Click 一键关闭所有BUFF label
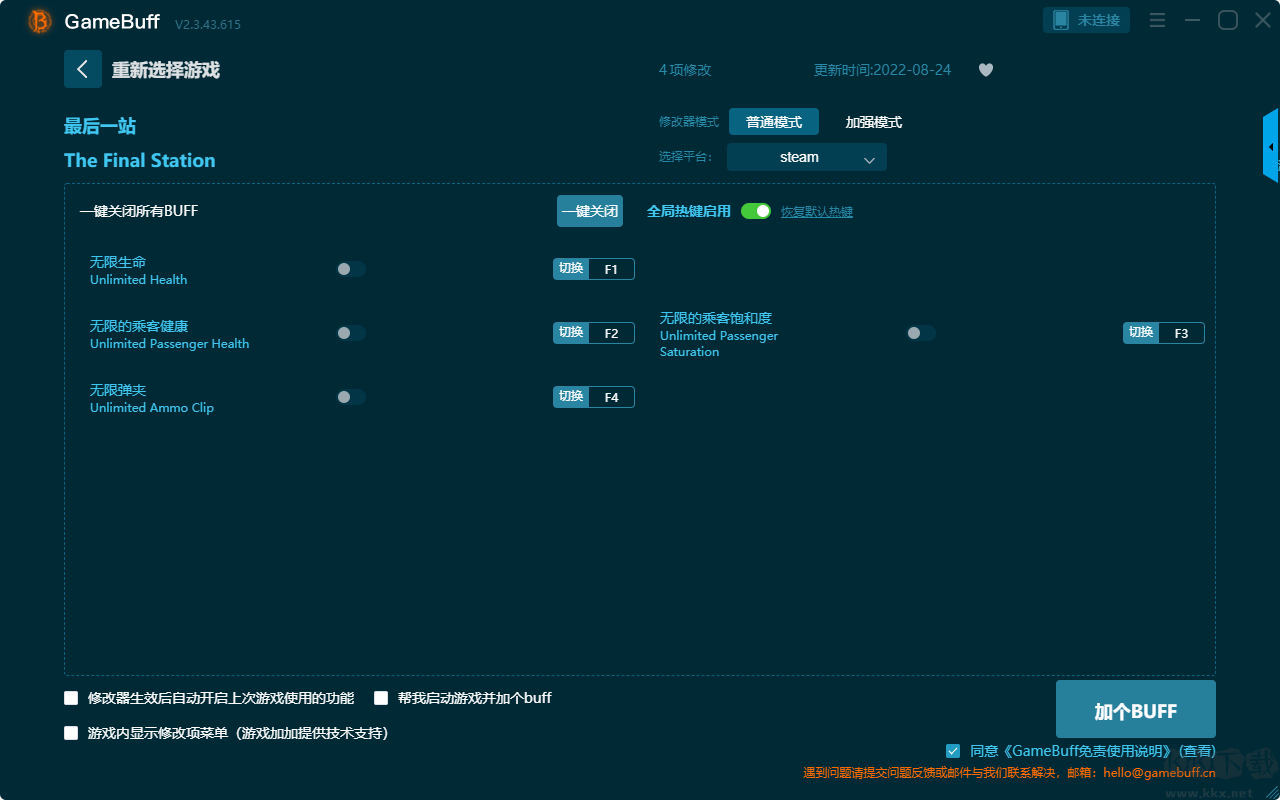 click(x=139, y=211)
